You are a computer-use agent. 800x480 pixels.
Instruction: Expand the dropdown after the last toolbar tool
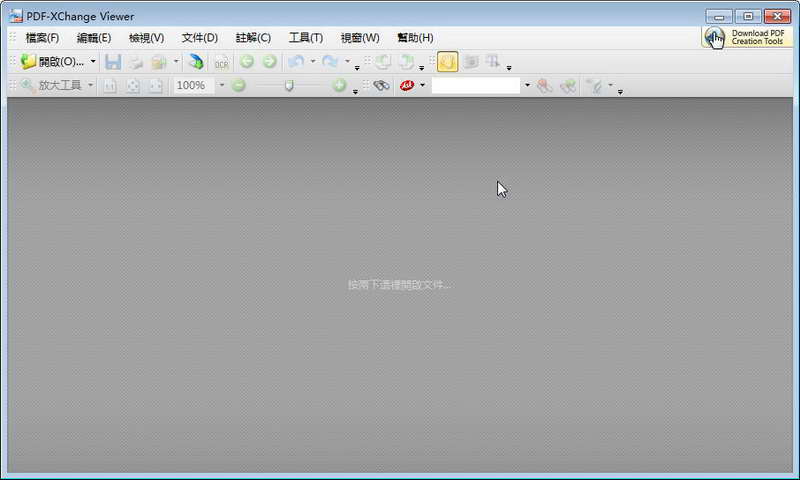[610, 85]
